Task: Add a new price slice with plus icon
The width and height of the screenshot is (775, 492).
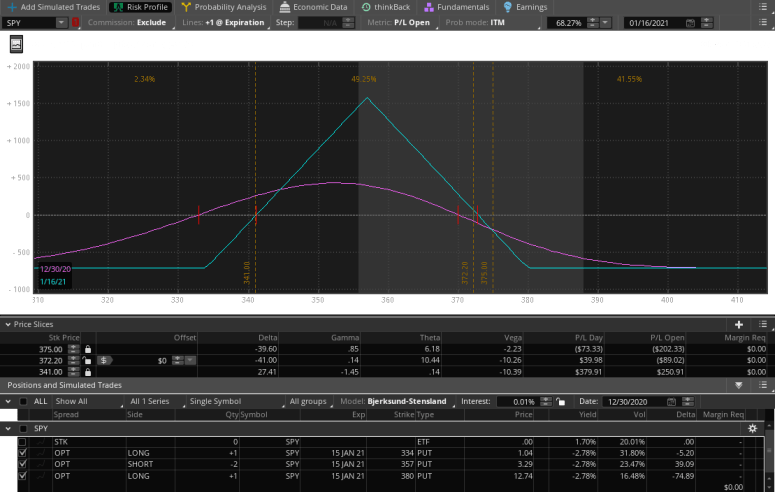Action: tap(739, 325)
